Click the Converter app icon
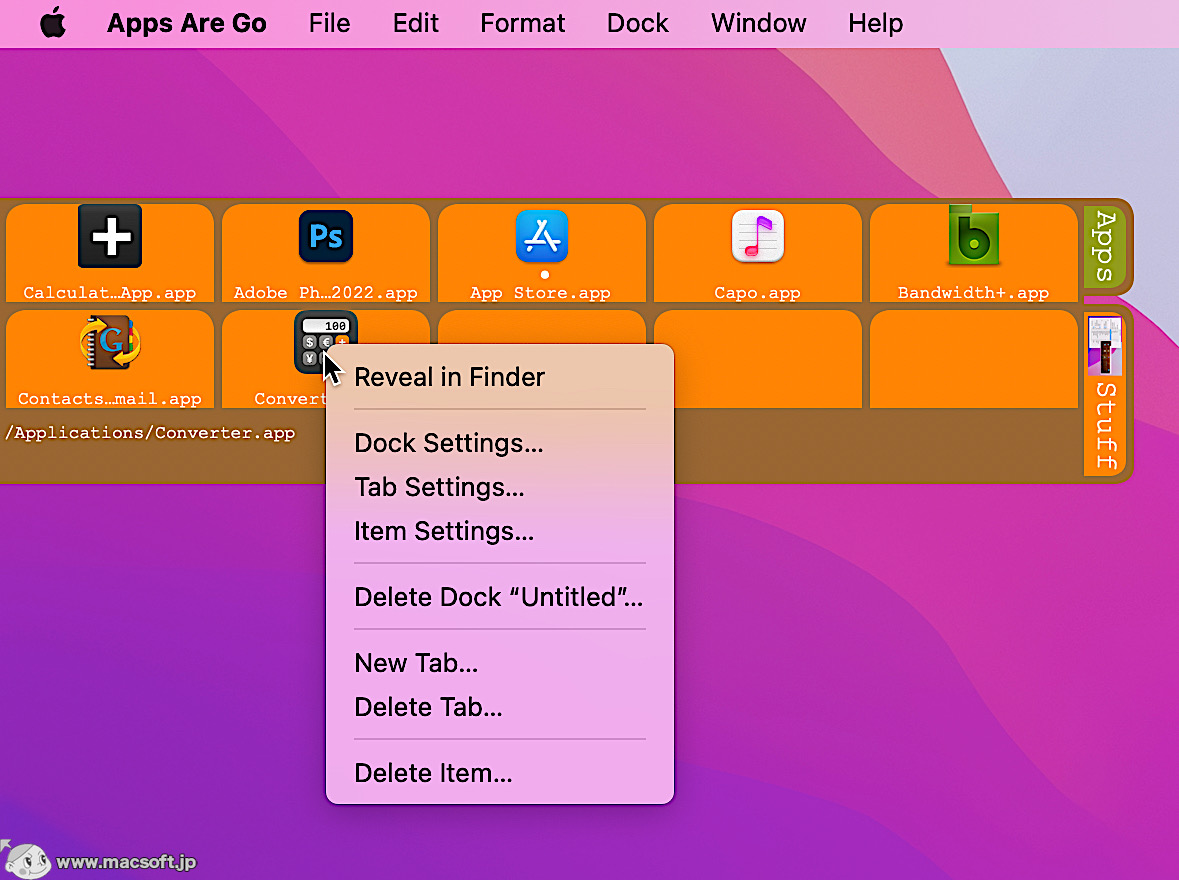This screenshot has height=880, width=1179. click(325, 342)
